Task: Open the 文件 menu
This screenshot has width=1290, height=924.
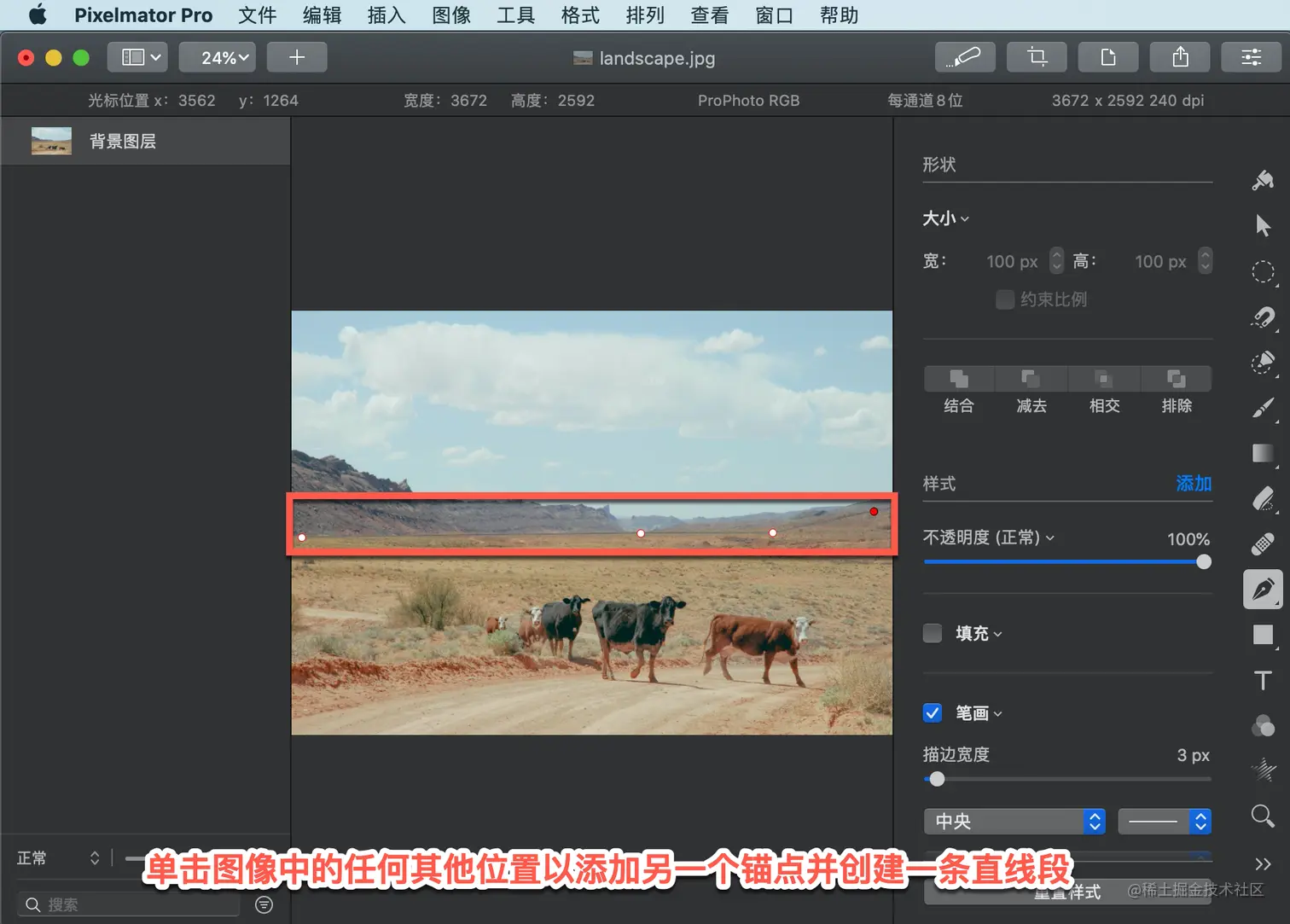Action: point(258,15)
